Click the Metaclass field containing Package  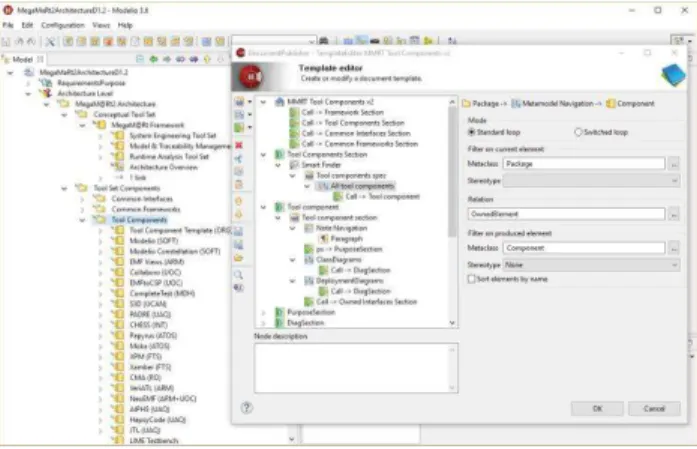[584, 164]
